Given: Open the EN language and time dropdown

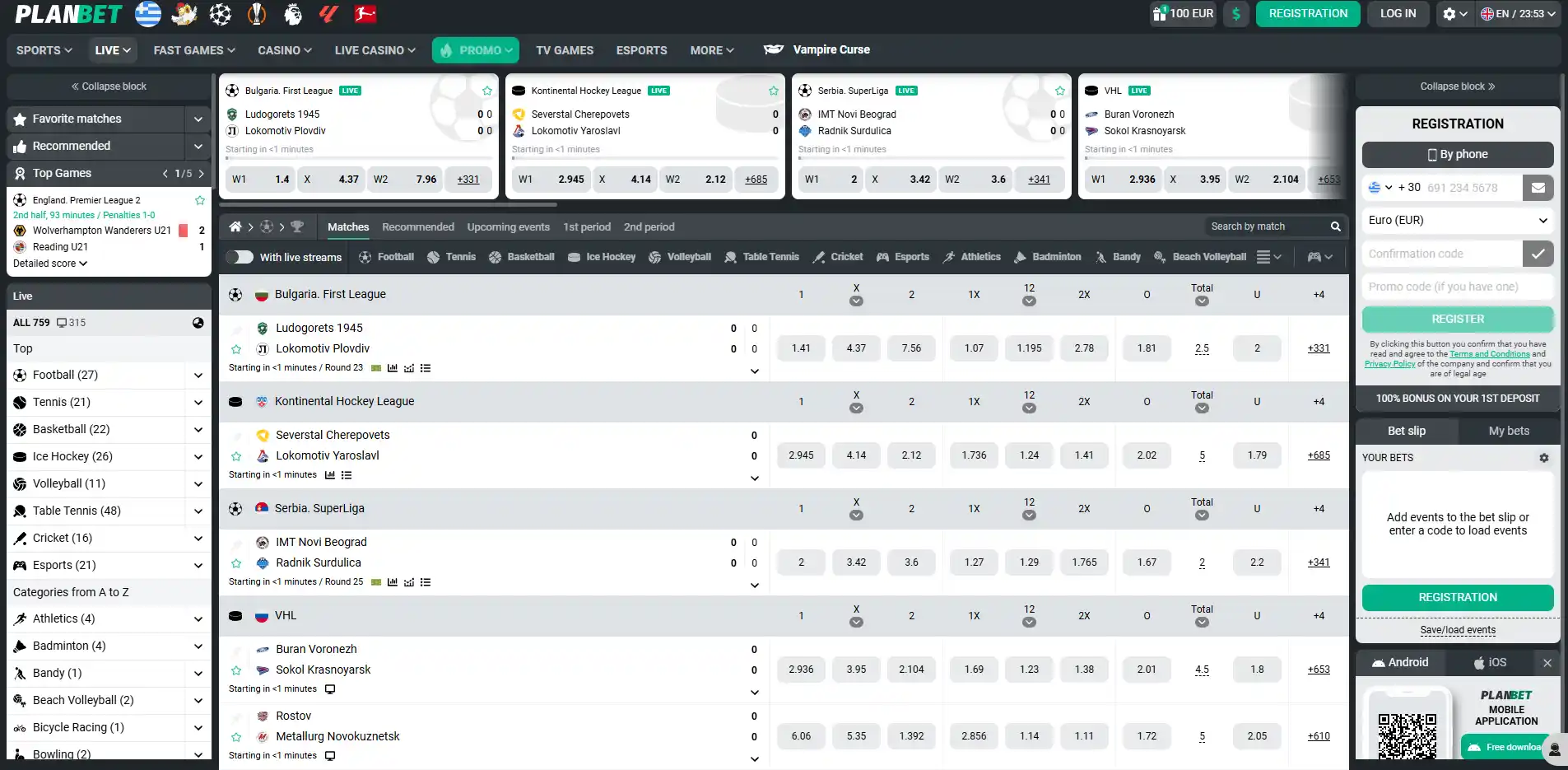Looking at the screenshot, I should 1519,14.
